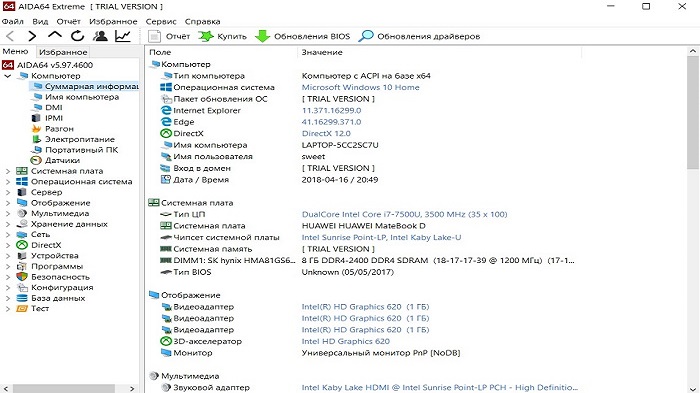
Task: Open the graph chart toolbar icon
Action: (123, 36)
